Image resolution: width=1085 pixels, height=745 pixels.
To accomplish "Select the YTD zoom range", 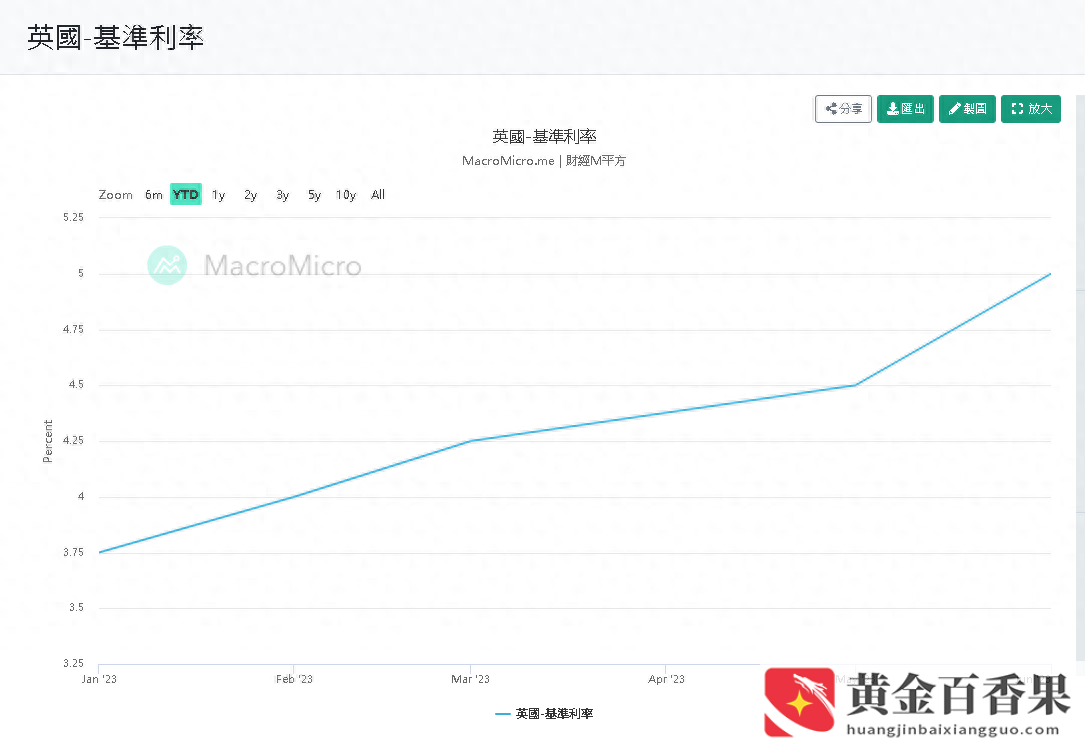I will click(185, 194).
